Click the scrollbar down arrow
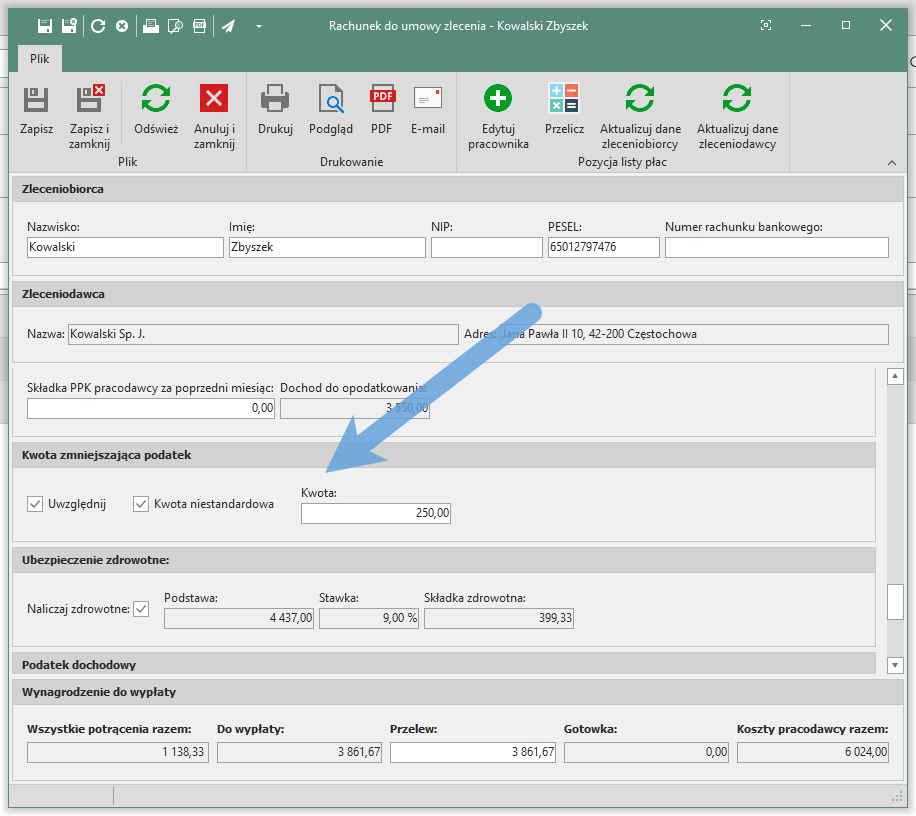 coord(895,664)
